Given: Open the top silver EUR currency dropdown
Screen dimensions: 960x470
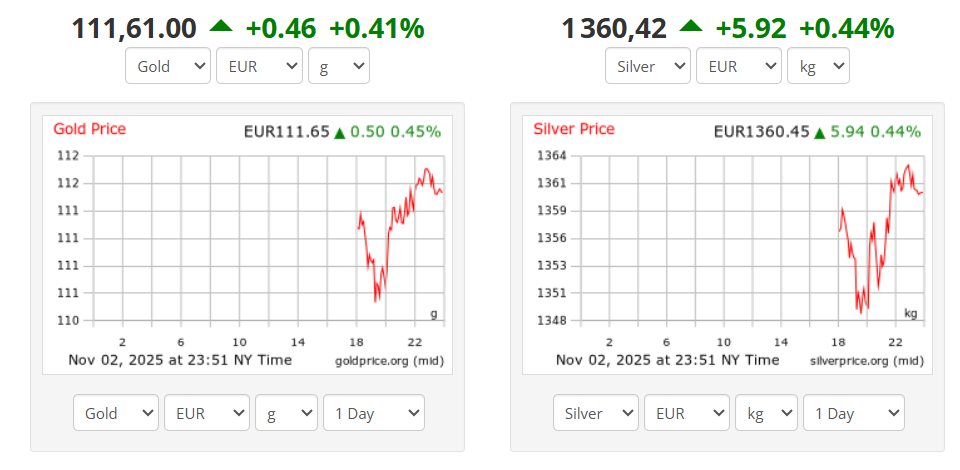Looking at the screenshot, I should coord(739,67).
